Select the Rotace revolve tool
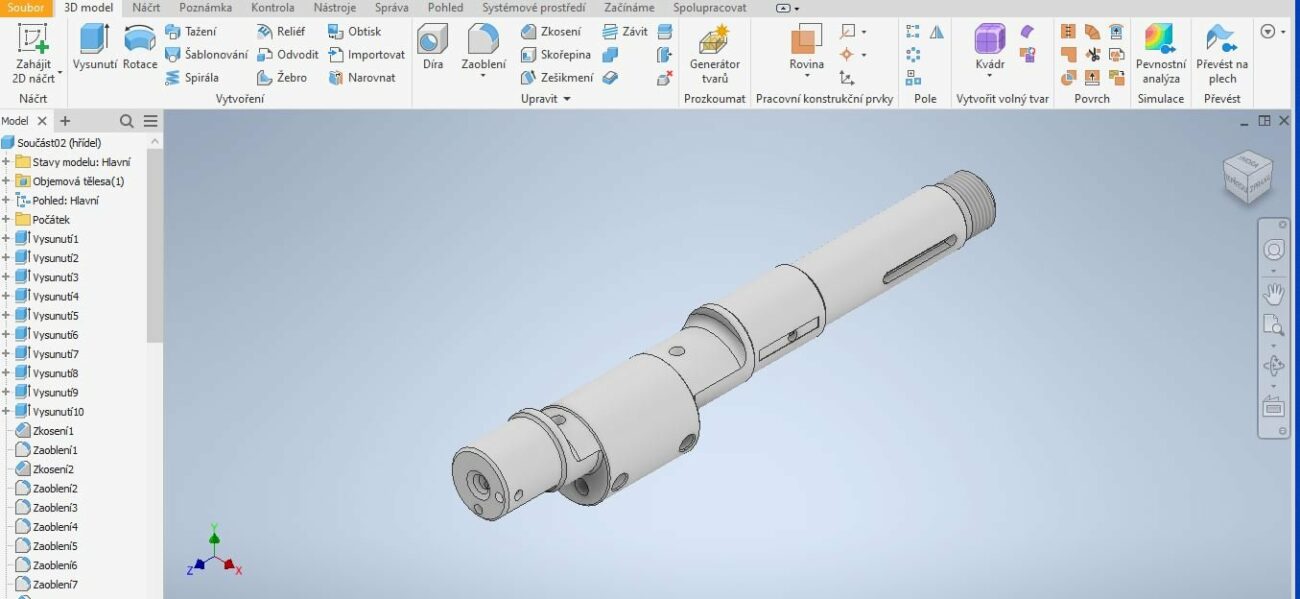The width and height of the screenshot is (1300, 599). (x=140, y=48)
